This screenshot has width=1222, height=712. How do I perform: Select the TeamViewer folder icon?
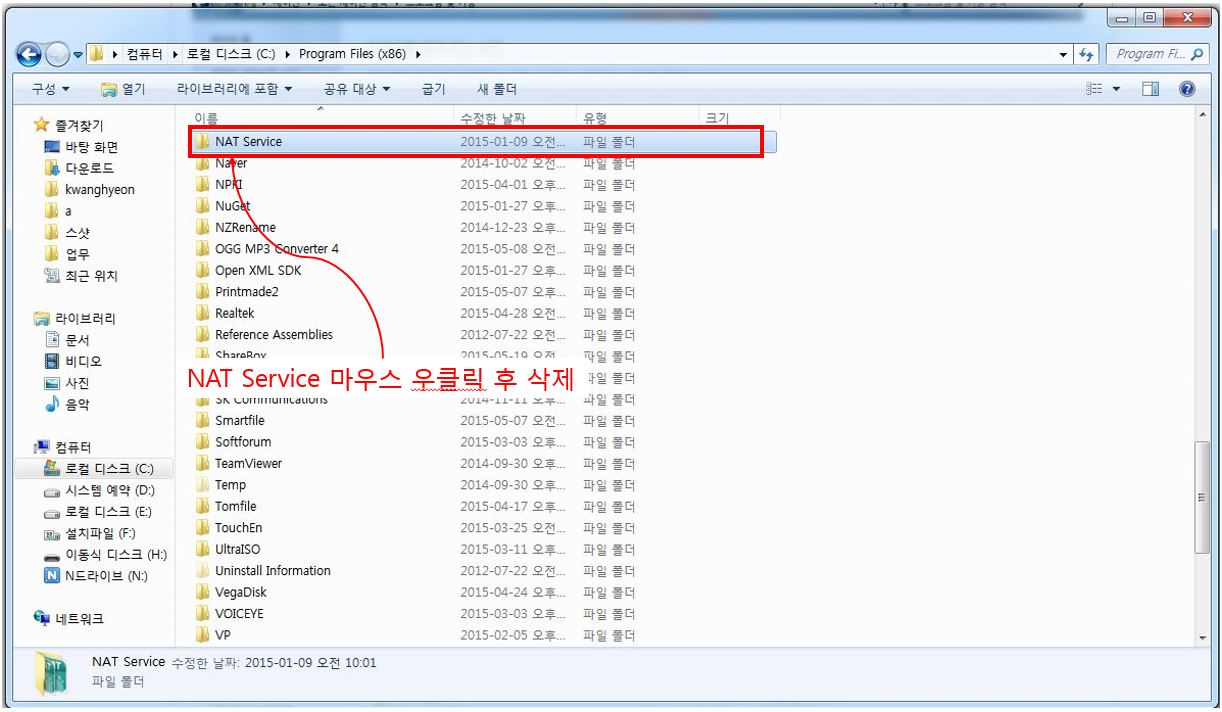pos(203,464)
